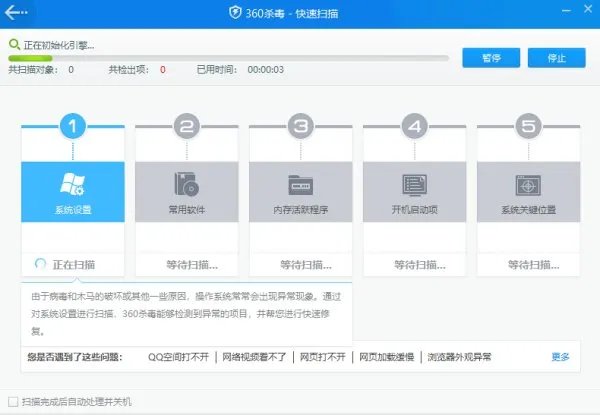Select step 3 circle marker
Screen dimensions: 600x415
click(x=301, y=126)
